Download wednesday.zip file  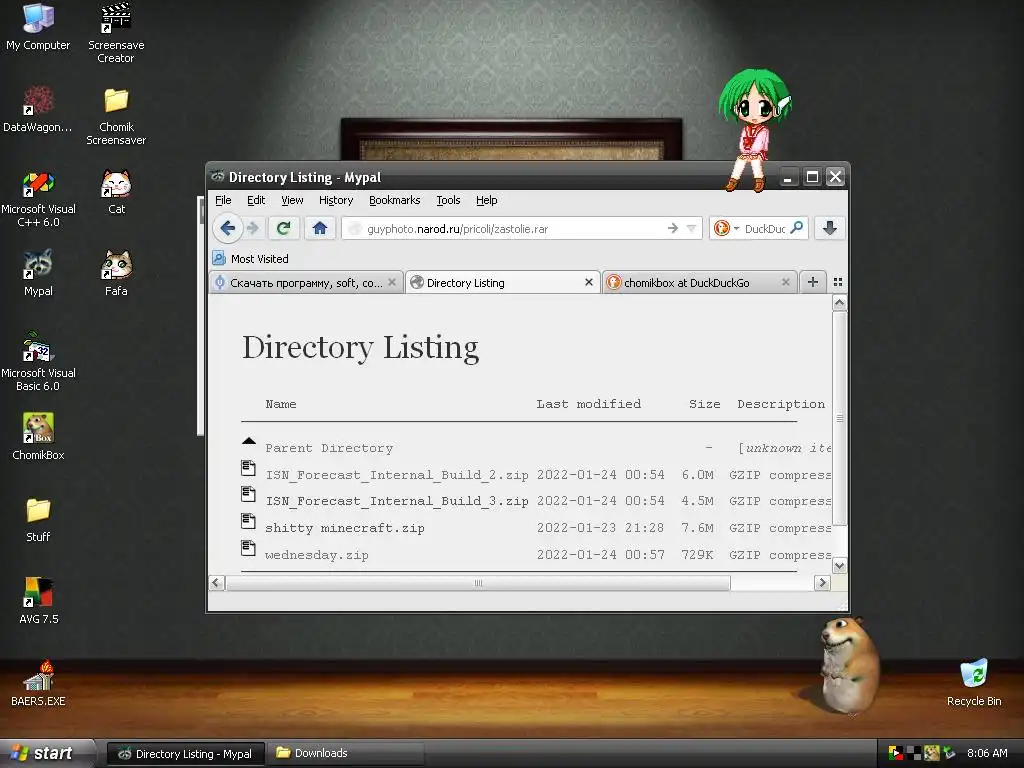317,555
